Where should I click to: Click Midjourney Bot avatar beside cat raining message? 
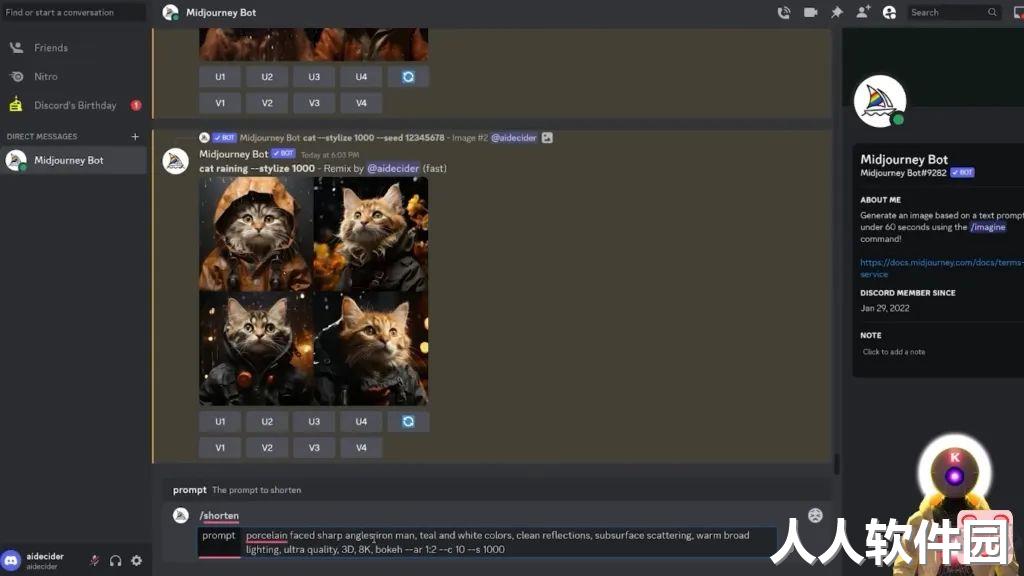click(176, 161)
